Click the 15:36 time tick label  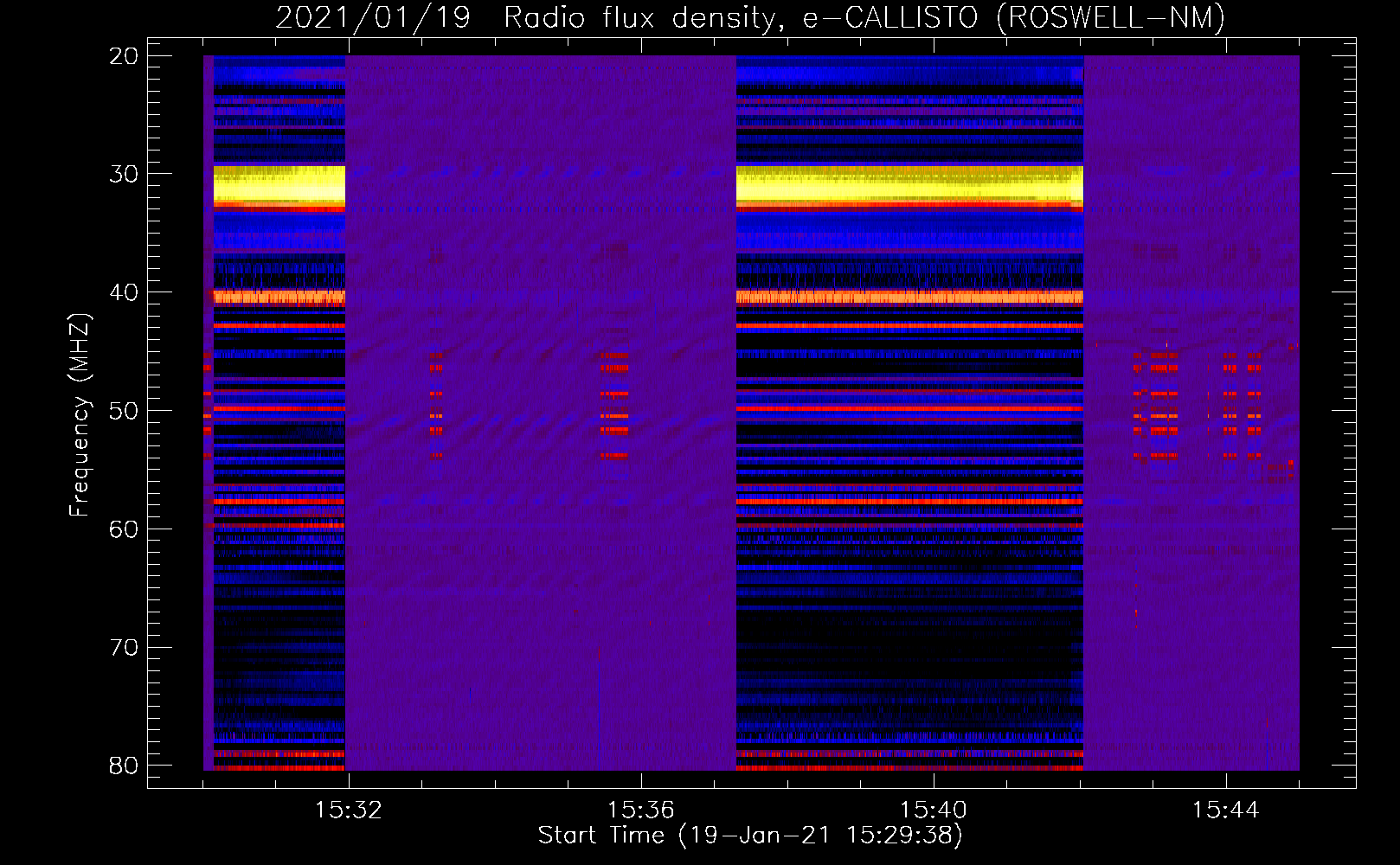[640, 811]
